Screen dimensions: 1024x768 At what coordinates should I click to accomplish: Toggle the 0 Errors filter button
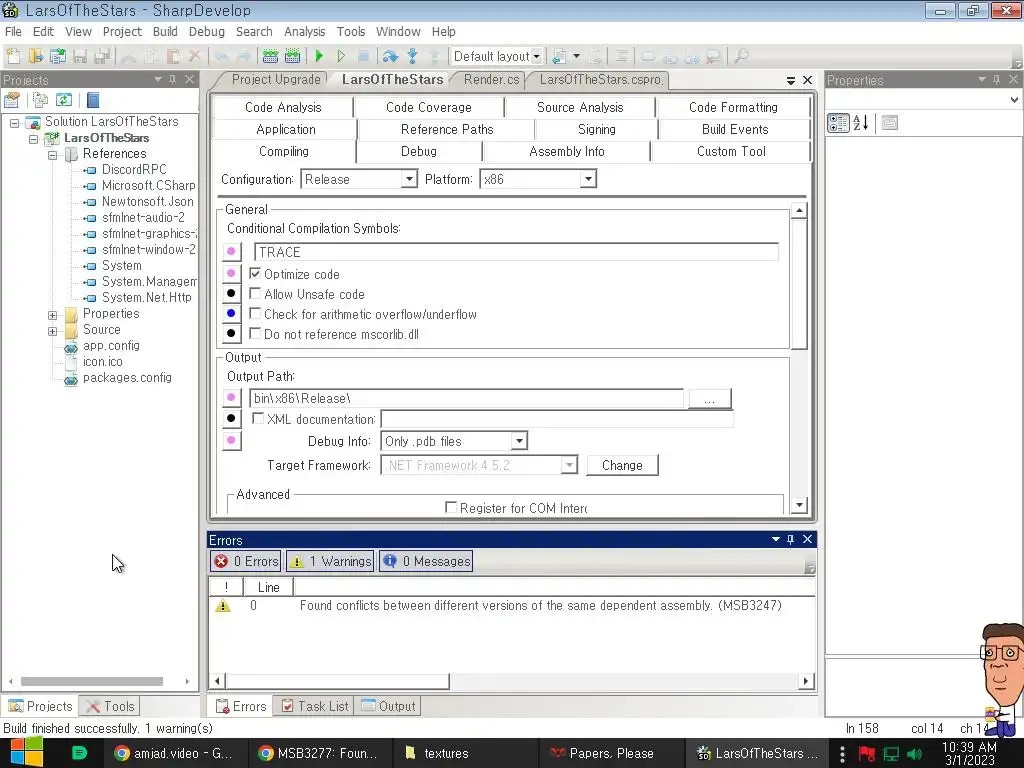[246, 561]
